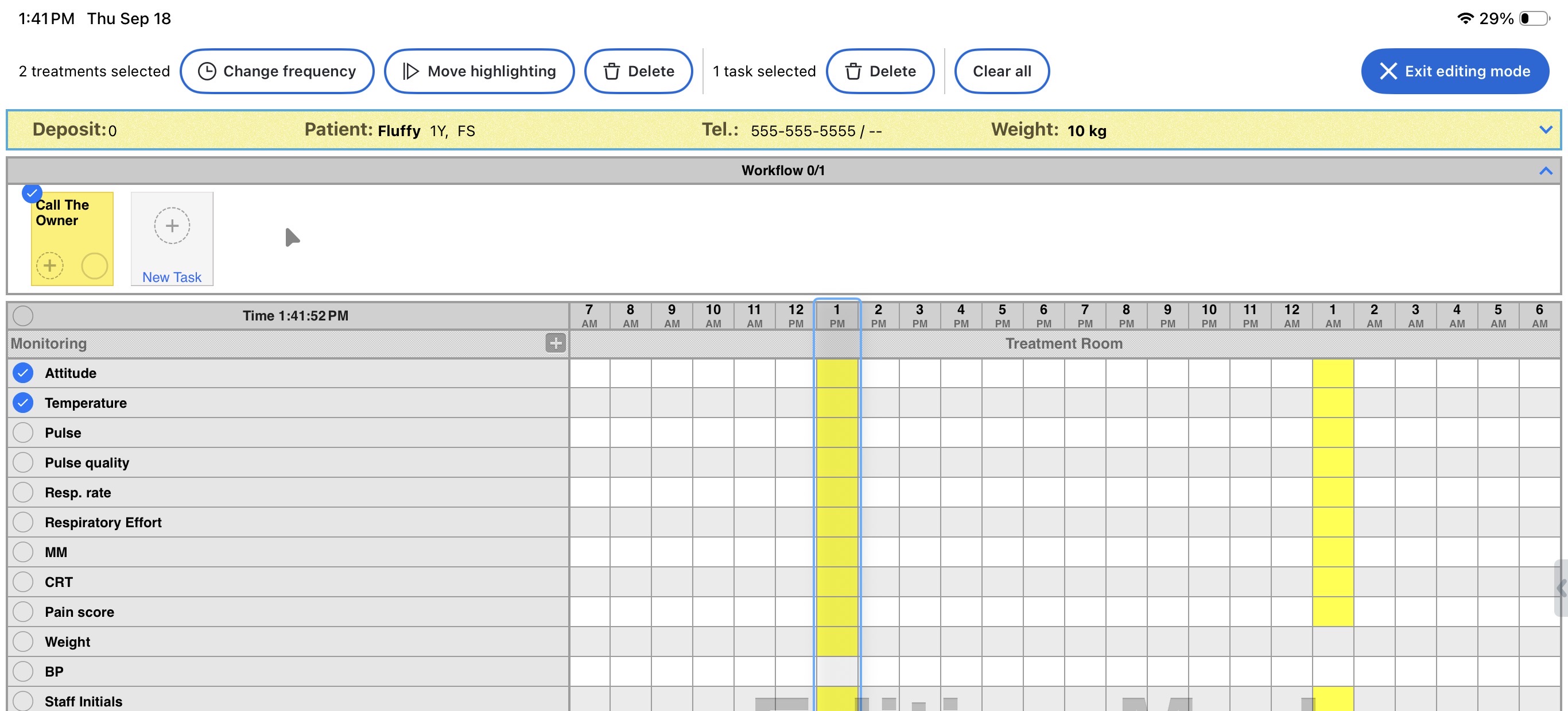This screenshot has height=711, width=1568.
Task: Click the empty circle on Call The Owner card
Action: [x=94, y=266]
